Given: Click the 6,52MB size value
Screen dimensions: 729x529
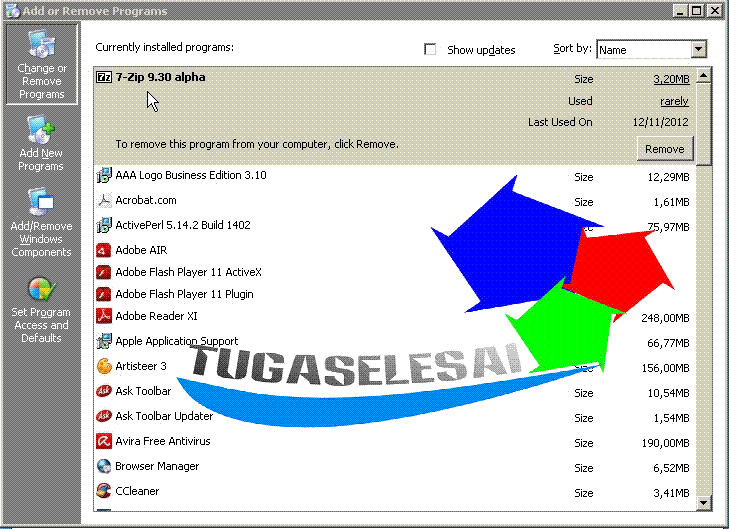Looking at the screenshot, I should 671,468.
